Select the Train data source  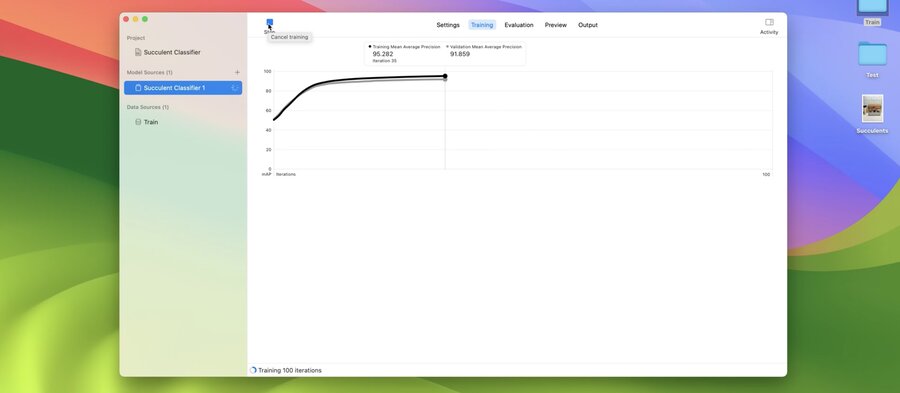coord(183,122)
